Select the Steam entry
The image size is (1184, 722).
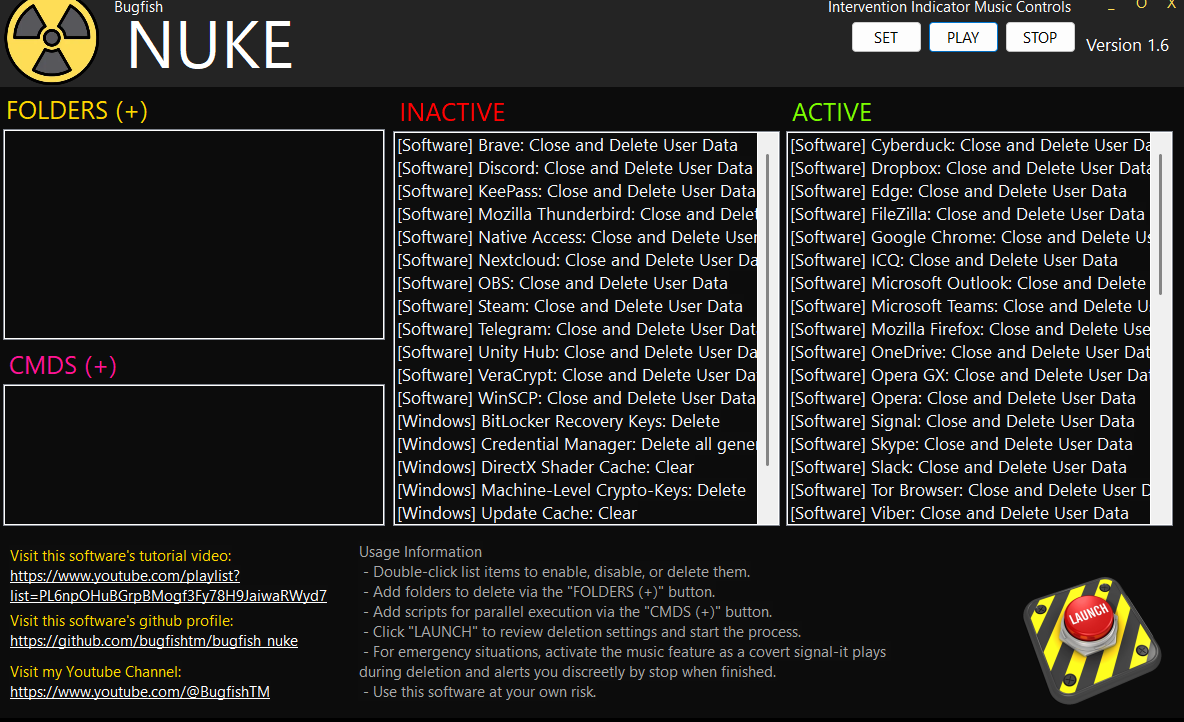[576, 306]
